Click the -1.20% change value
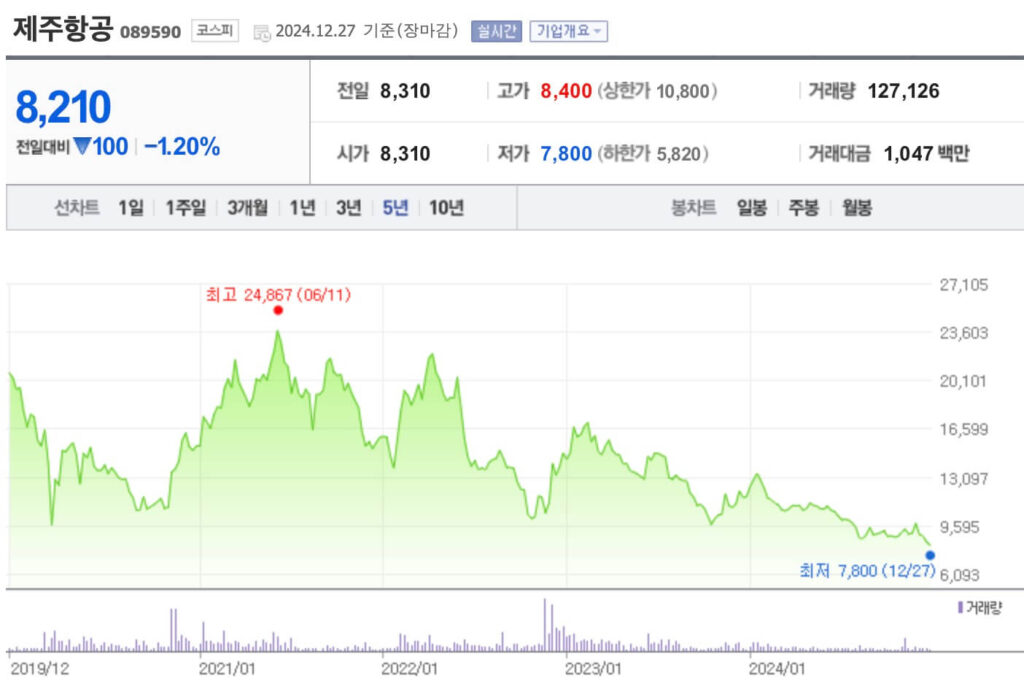This screenshot has height=689, width=1024. [x=182, y=146]
